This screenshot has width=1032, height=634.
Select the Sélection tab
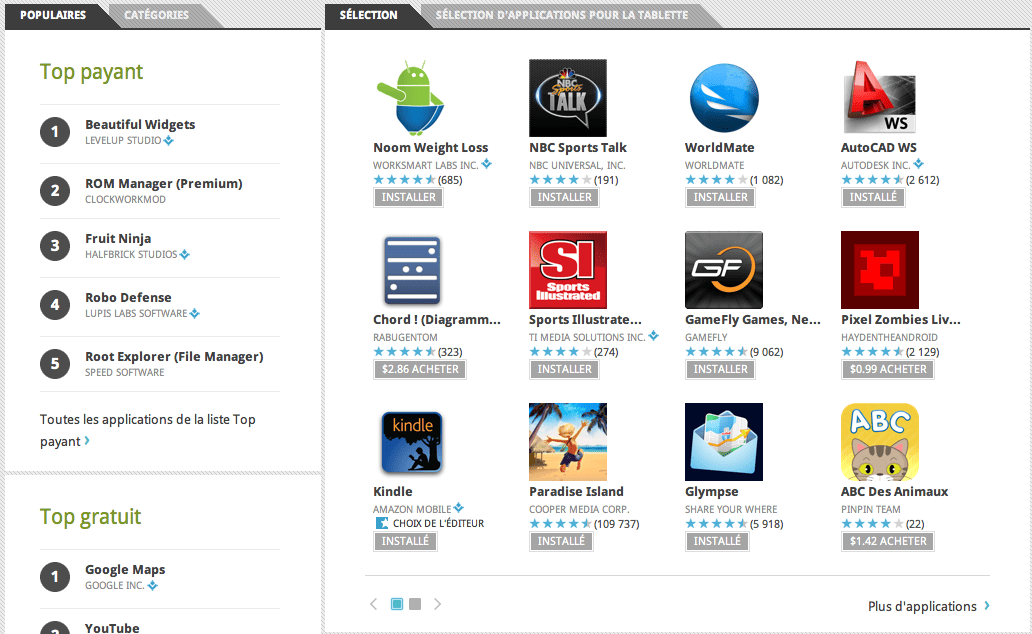(369, 14)
